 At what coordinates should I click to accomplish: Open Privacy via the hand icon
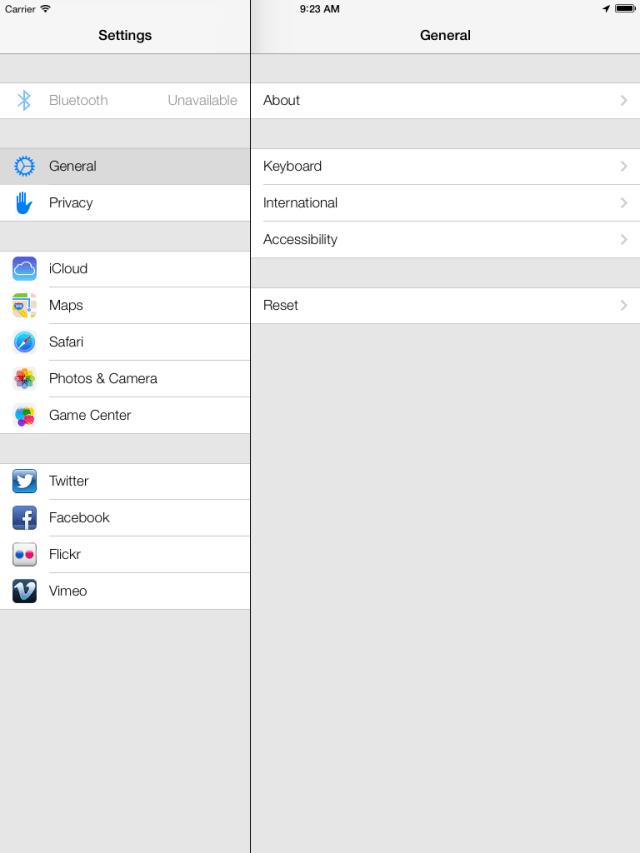[24, 203]
